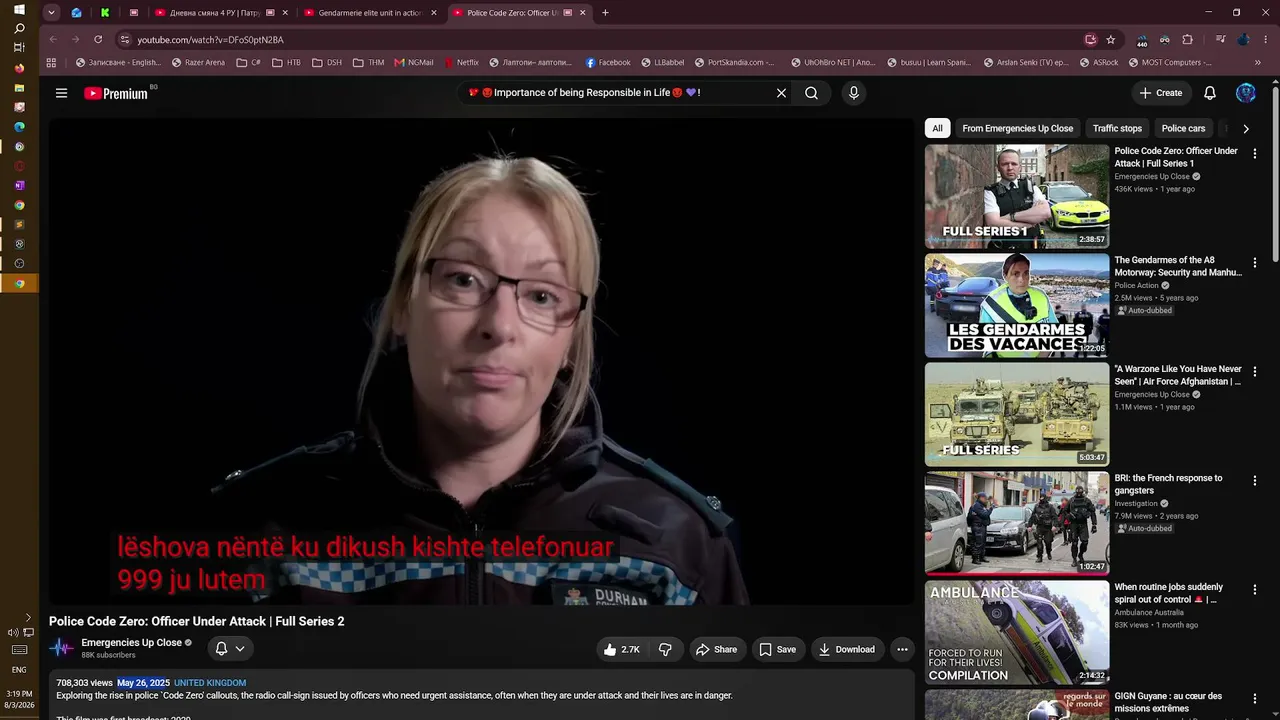Image resolution: width=1280 pixels, height=720 pixels.
Task: Open options for Warzone Air Force video
Action: pos(1255,372)
